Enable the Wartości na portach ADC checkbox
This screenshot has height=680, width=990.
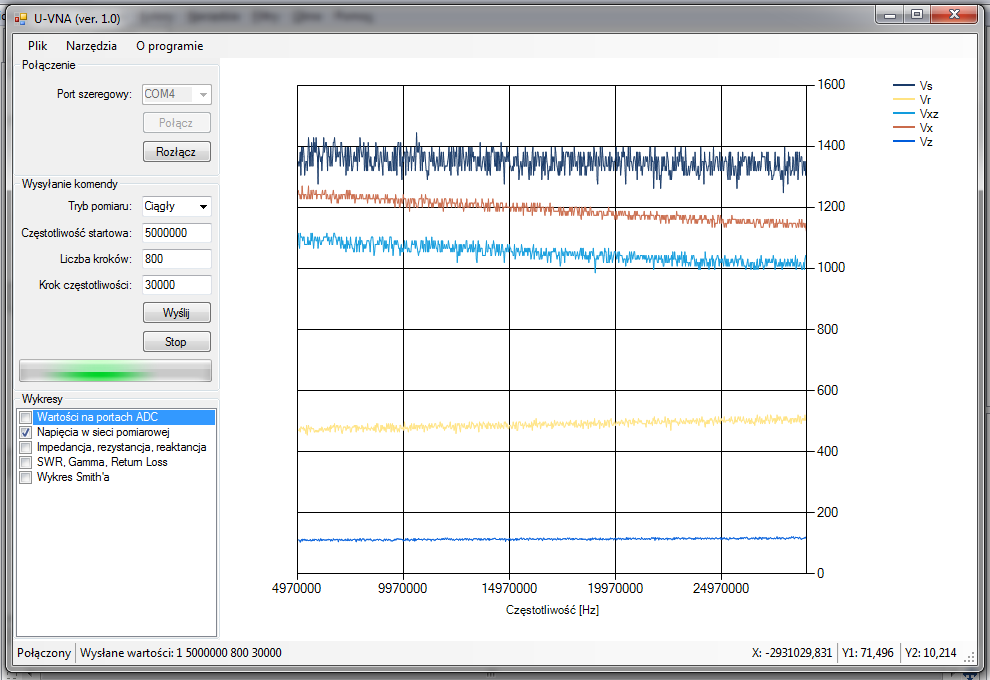point(26,417)
